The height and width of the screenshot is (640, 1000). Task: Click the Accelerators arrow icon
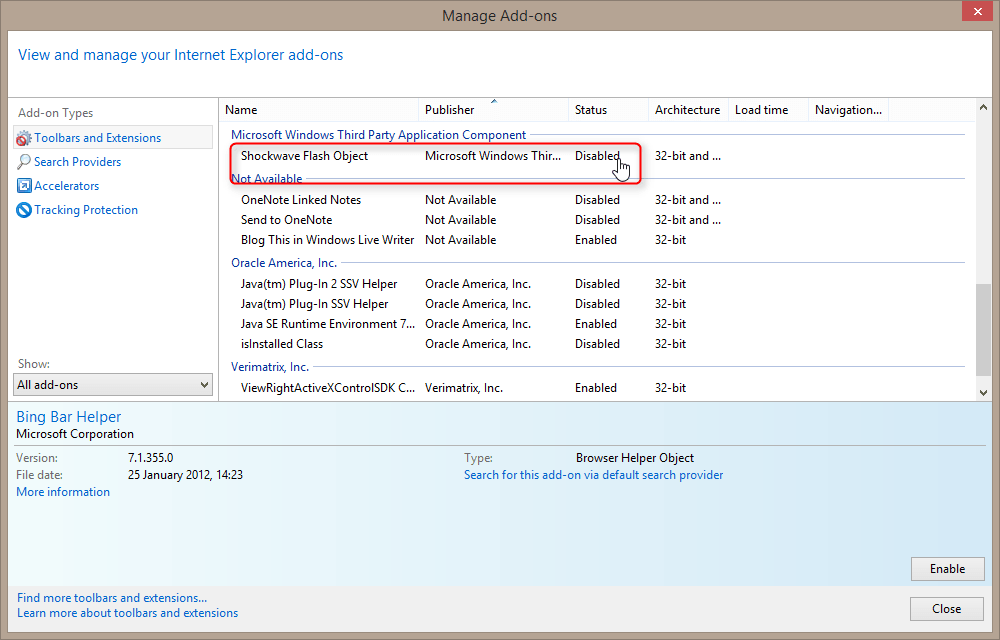pos(24,185)
